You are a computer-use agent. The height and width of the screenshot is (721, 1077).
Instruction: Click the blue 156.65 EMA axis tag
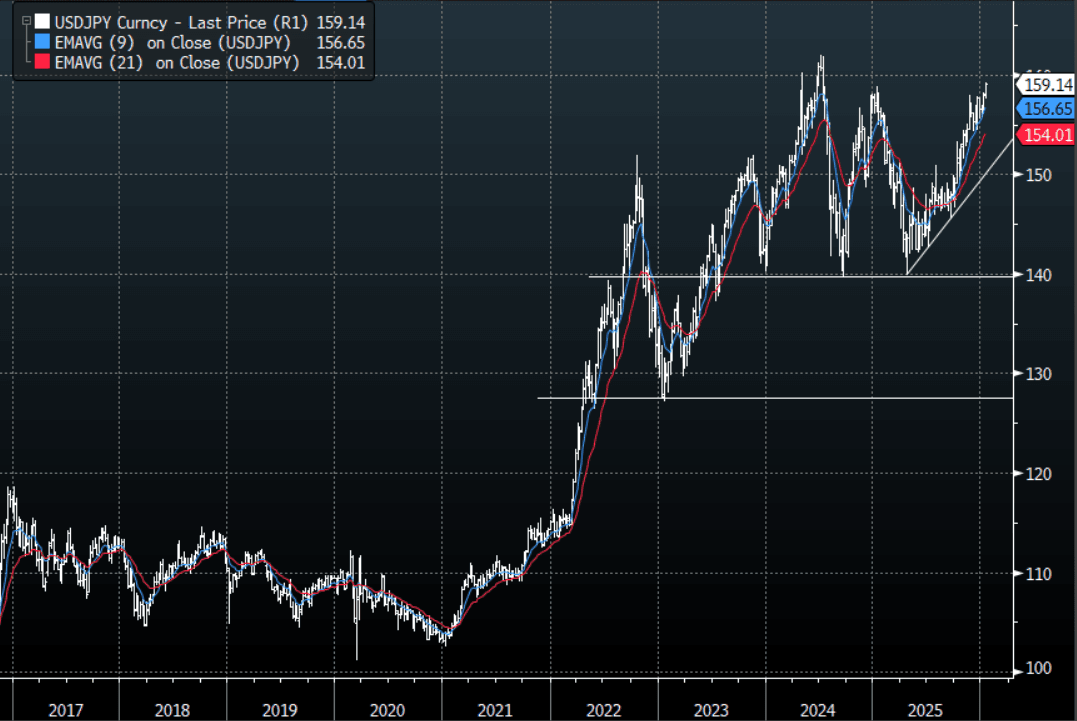[x=1046, y=110]
